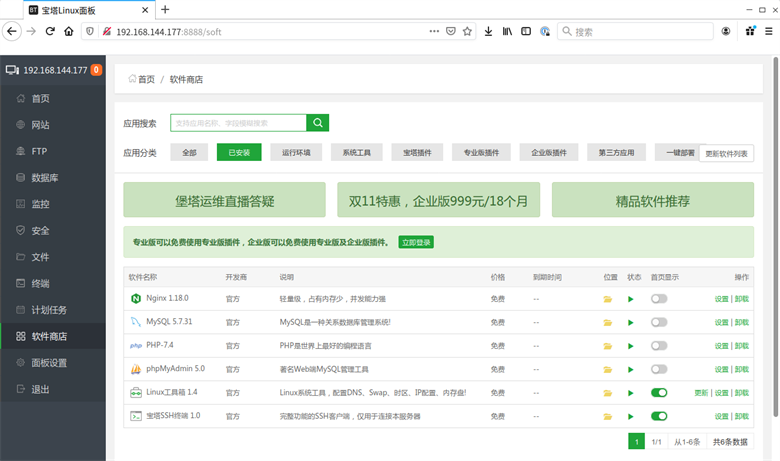Select the 企业版插件 category tab
780x461 pixels.
549,152
